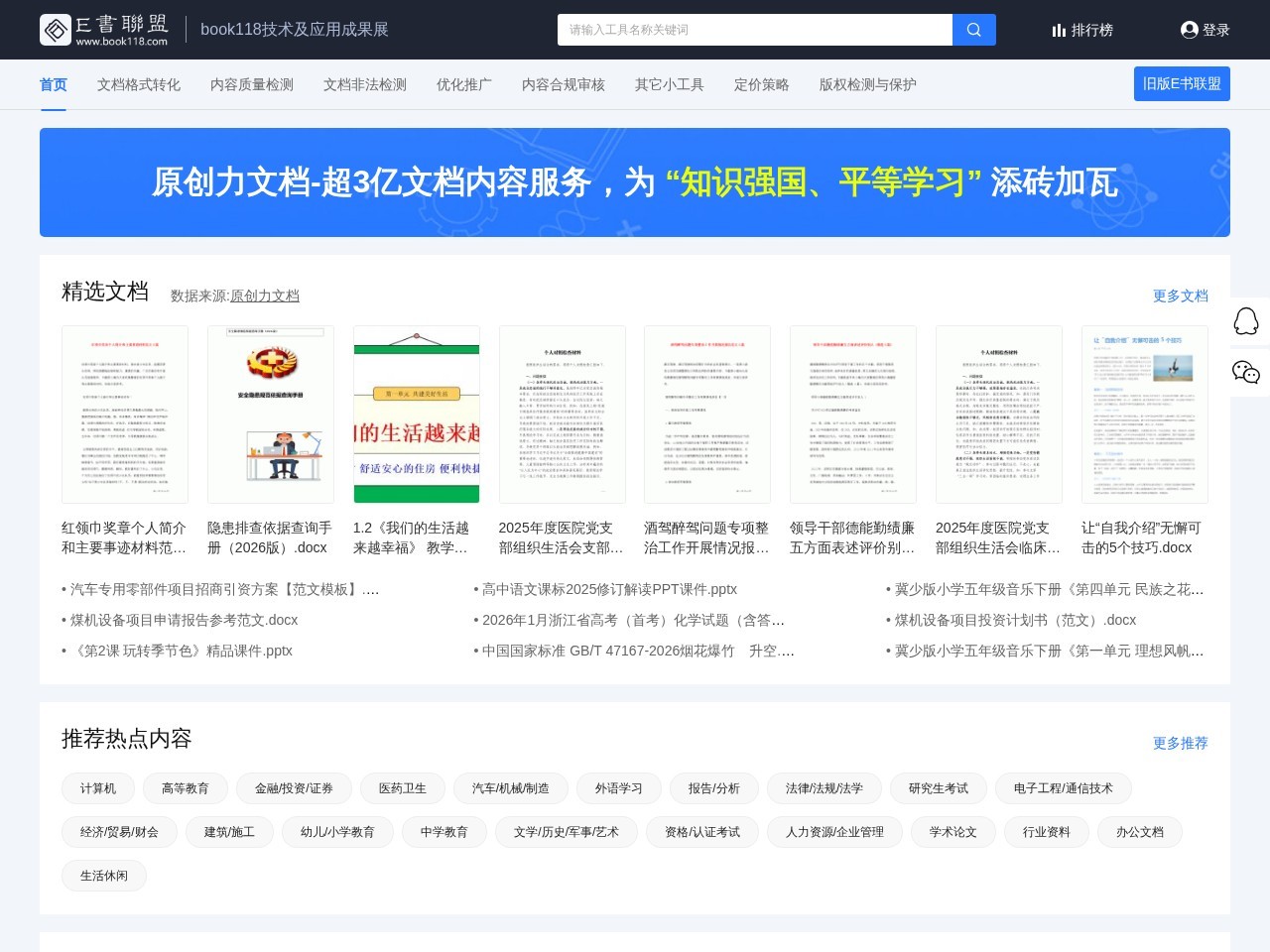Click inside the tool search input field
Screen dimensions: 1270x952
tap(754, 30)
